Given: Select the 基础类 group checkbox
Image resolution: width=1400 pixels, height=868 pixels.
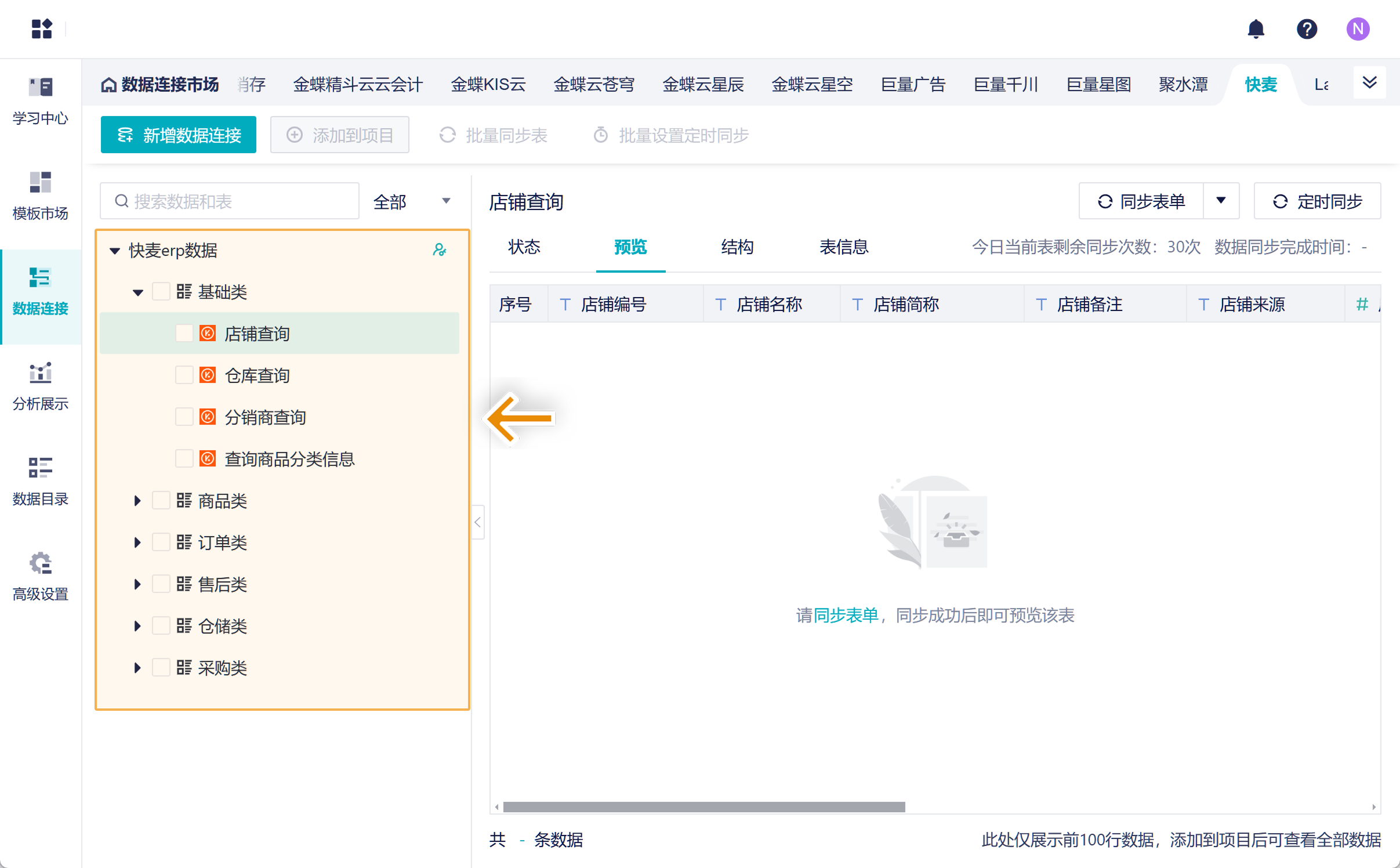Looking at the screenshot, I should [161, 292].
